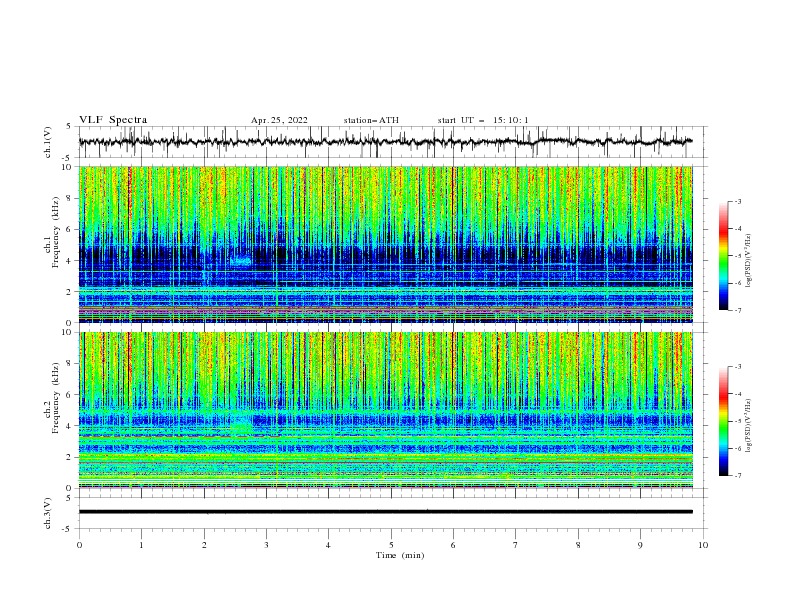Click the ch.2 log(PSD)(V²/Hz) colorbar label

click(748, 426)
